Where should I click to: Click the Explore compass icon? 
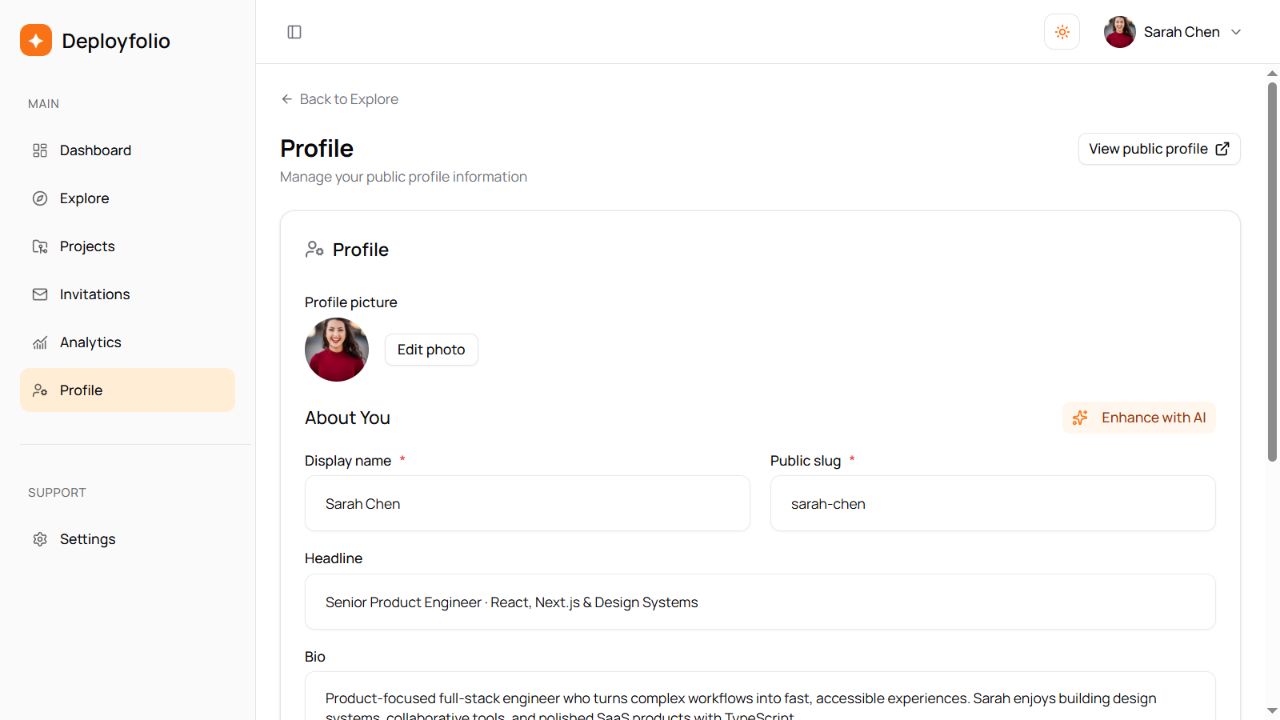point(40,198)
